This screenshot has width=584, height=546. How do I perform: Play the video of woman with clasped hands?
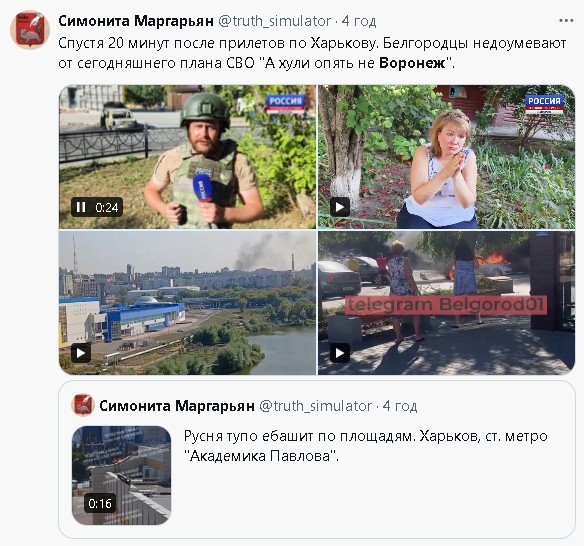tap(340, 207)
